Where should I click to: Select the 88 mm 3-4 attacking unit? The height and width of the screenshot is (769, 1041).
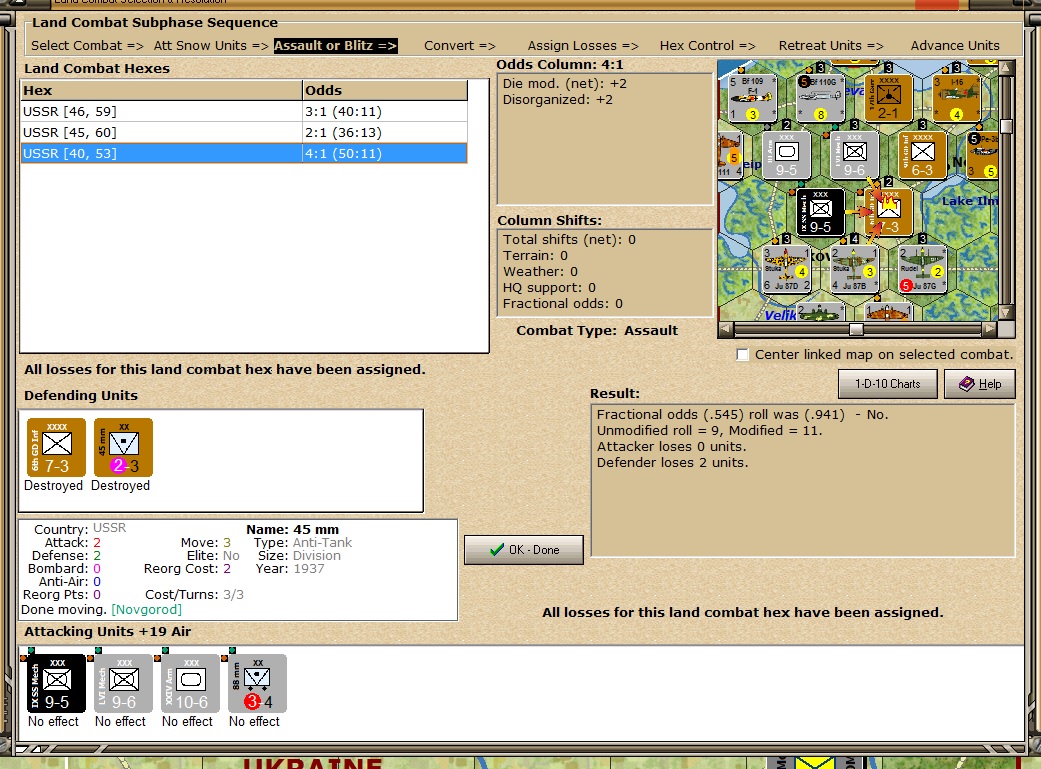pyautogui.click(x=258, y=683)
